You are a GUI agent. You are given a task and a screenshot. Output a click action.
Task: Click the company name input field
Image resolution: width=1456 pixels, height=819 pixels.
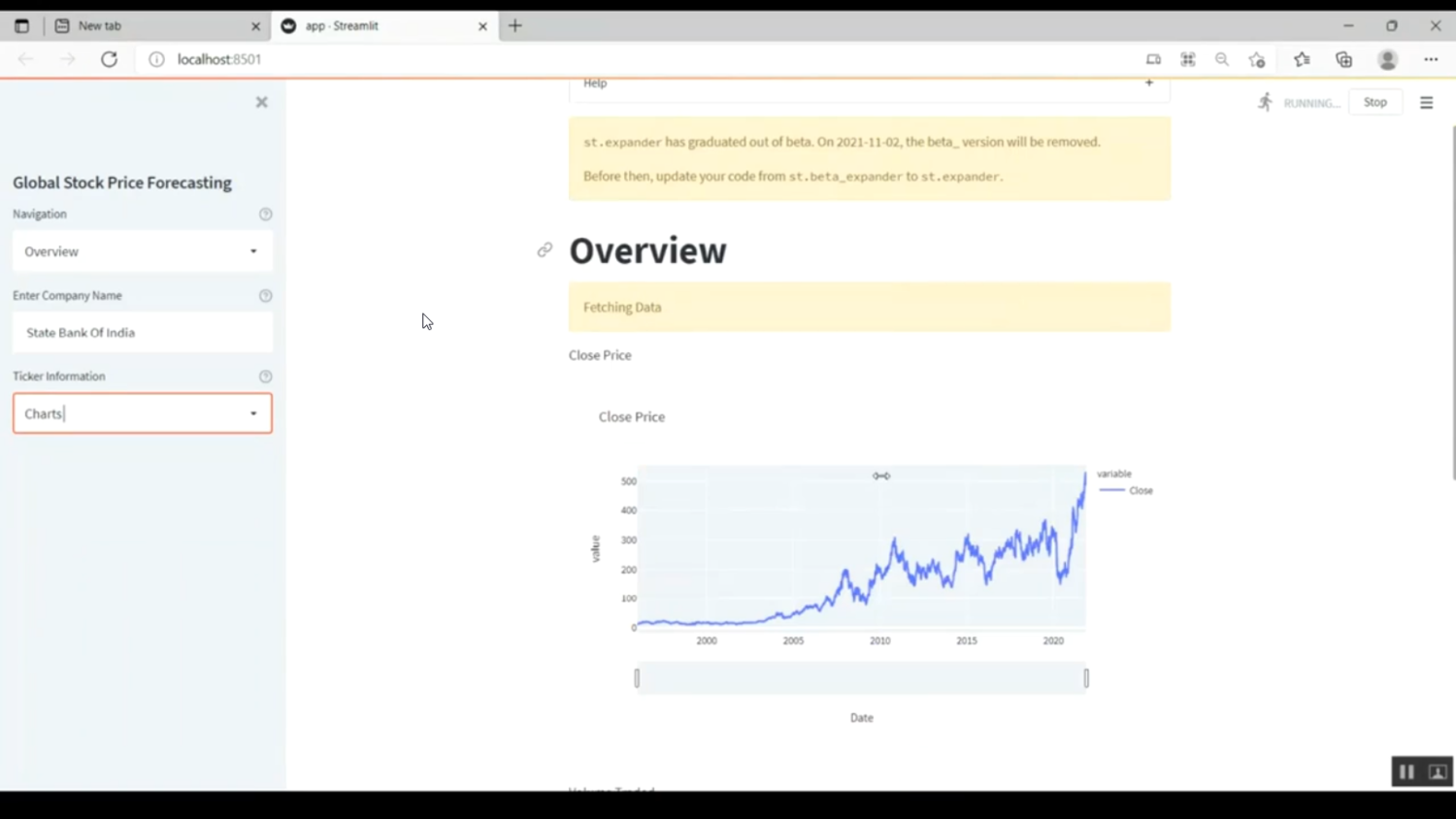(143, 333)
